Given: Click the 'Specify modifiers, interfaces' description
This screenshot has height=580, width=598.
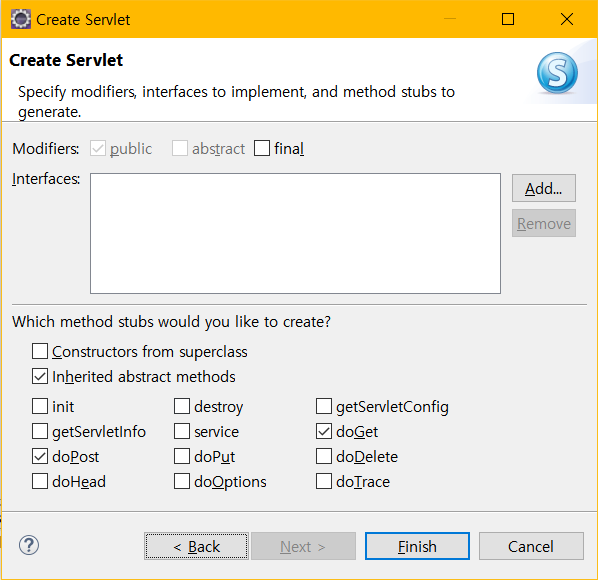Looking at the screenshot, I should tap(236, 102).
